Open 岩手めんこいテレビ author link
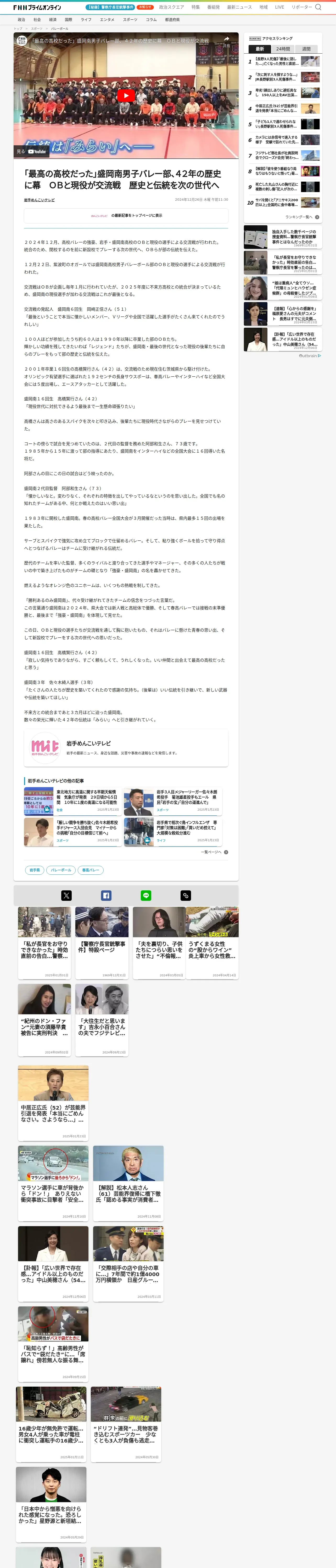The image size is (336, 1568). click(x=39, y=200)
